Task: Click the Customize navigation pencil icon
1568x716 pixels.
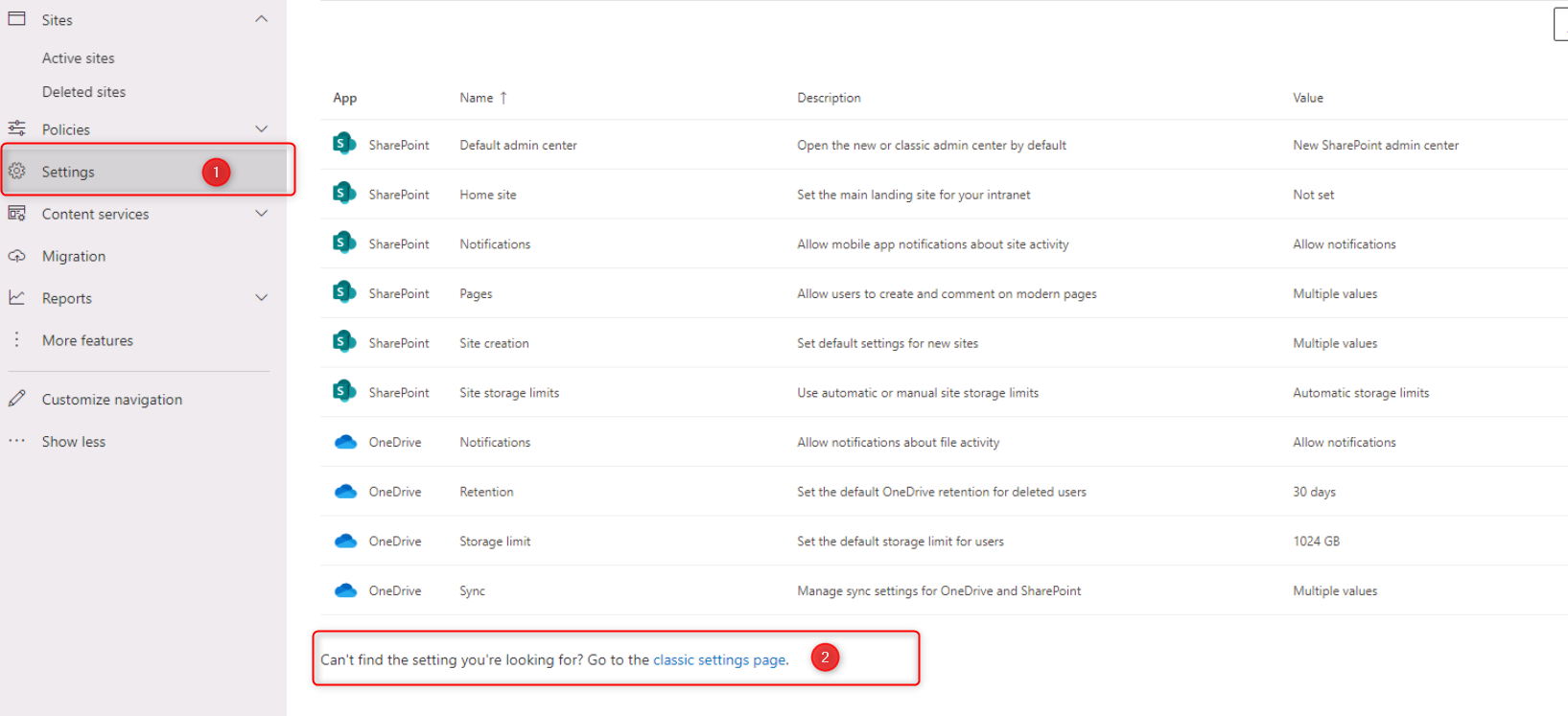Action: pos(17,399)
